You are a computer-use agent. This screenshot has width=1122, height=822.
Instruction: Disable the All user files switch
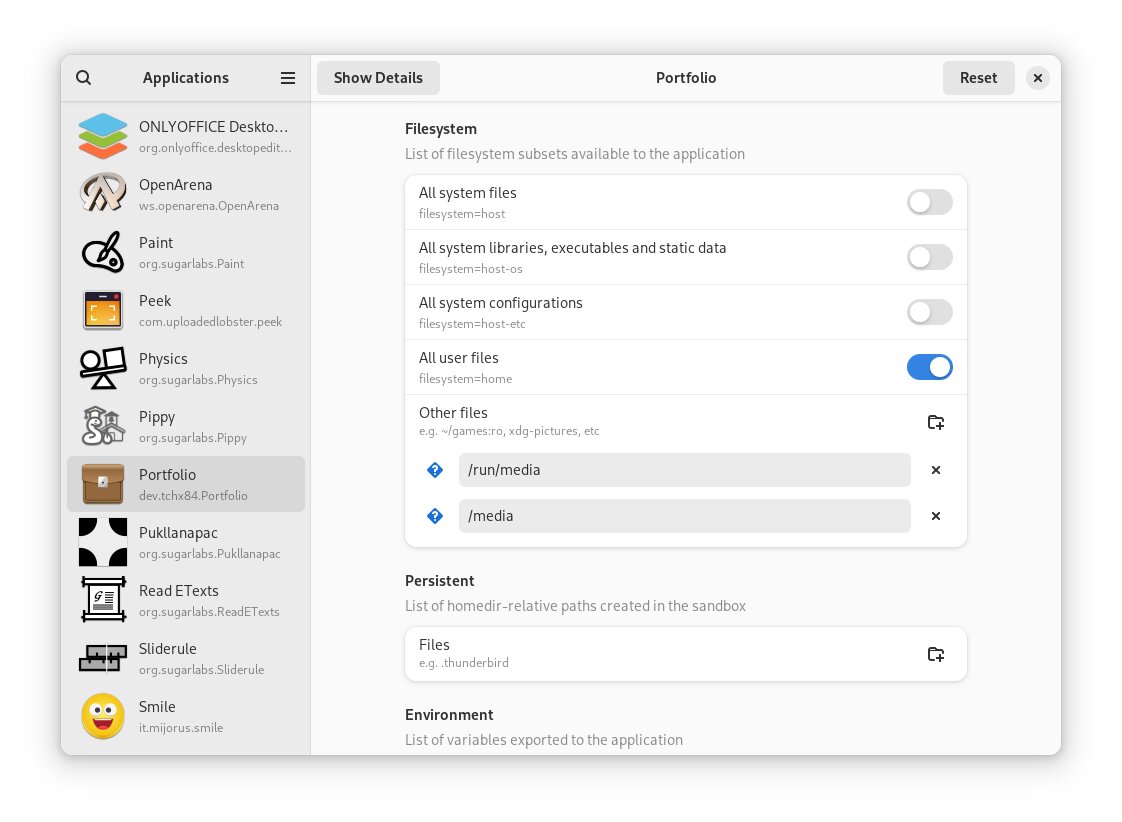tap(930, 367)
